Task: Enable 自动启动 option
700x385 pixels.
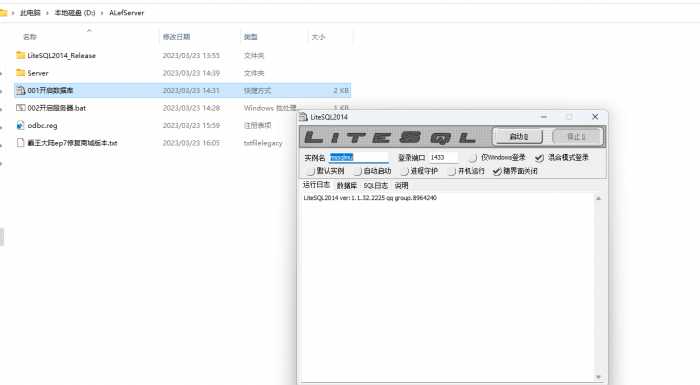Action: pyautogui.click(x=357, y=171)
